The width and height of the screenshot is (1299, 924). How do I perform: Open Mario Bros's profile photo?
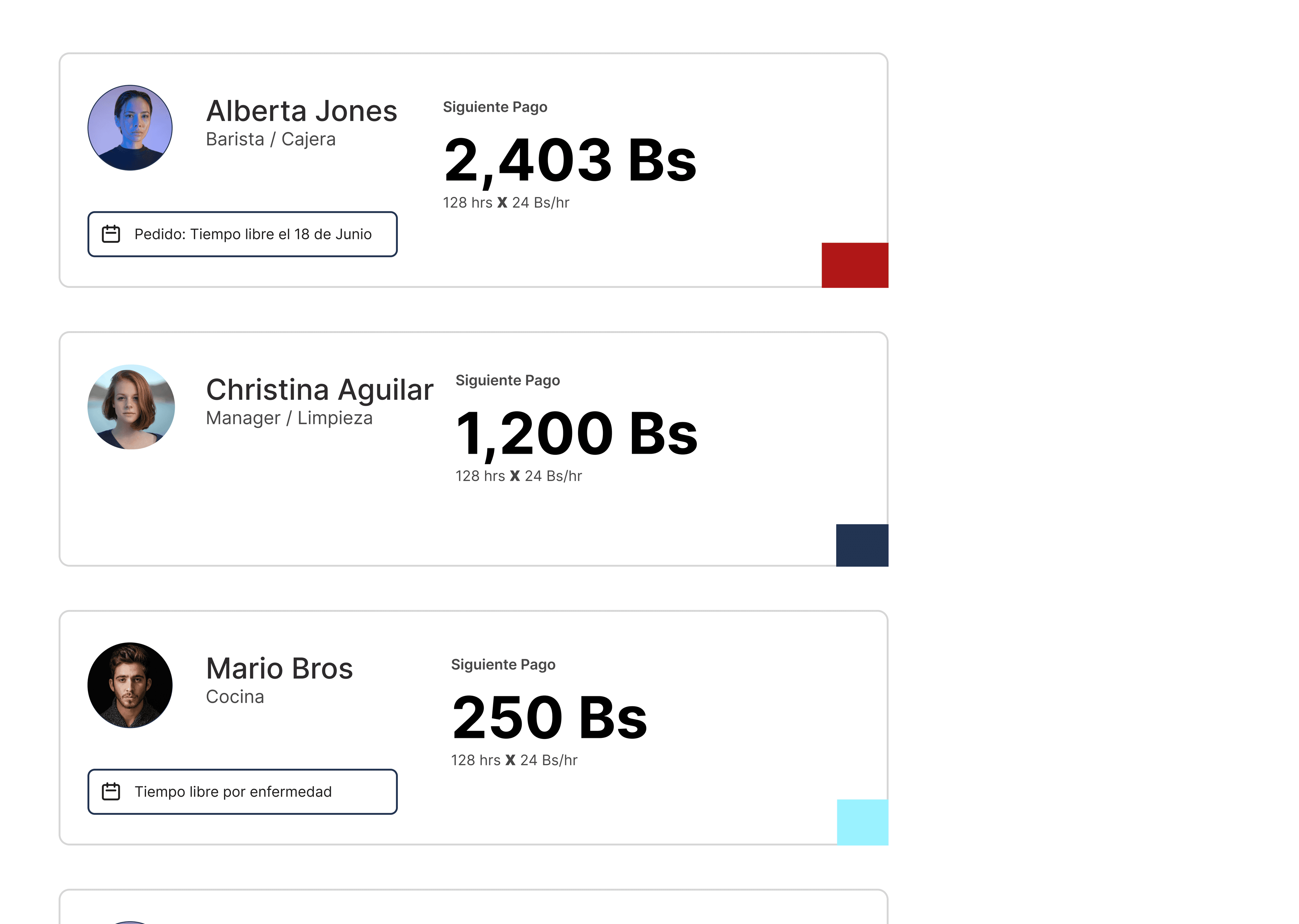[x=130, y=685]
